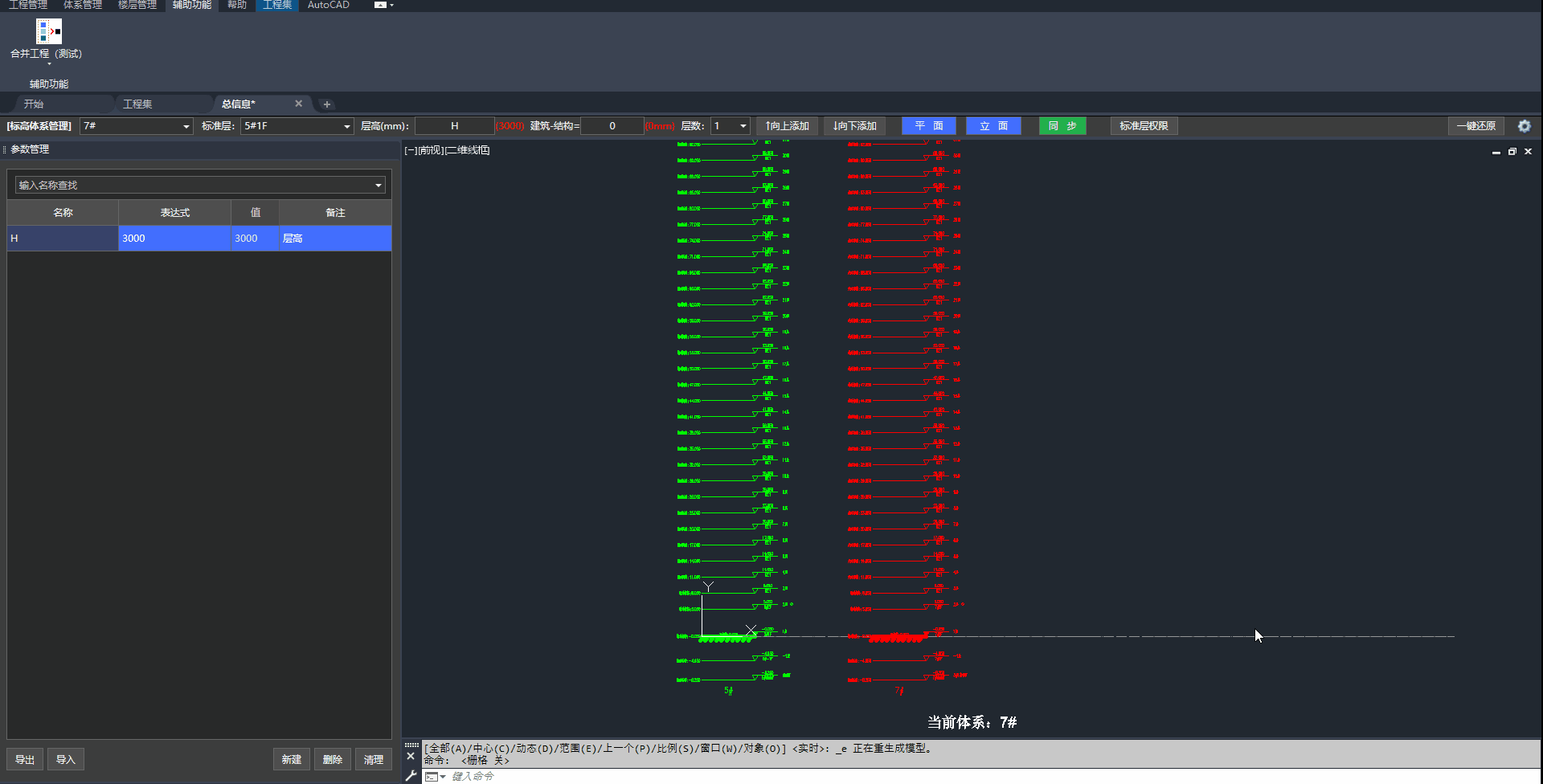Switch to the 工程集 document tab
The height and width of the screenshot is (784, 1543).
(137, 104)
